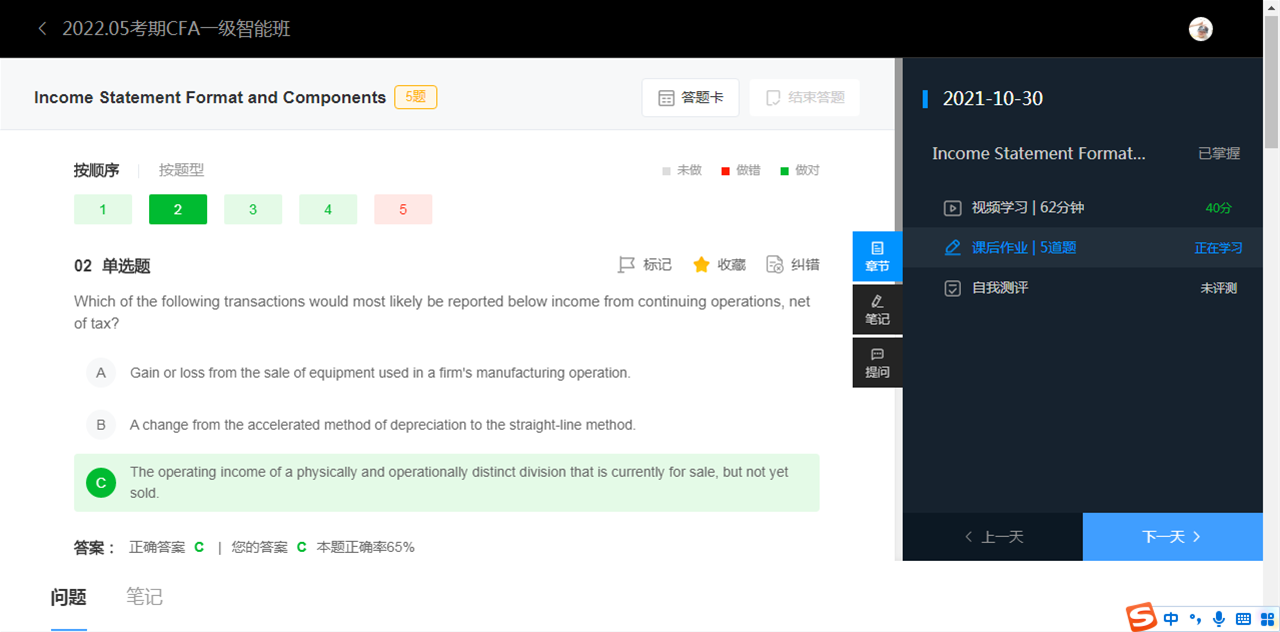This screenshot has width=1280, height=632.
Task: Click the 结束答题 button
Action: coord(804,98)
